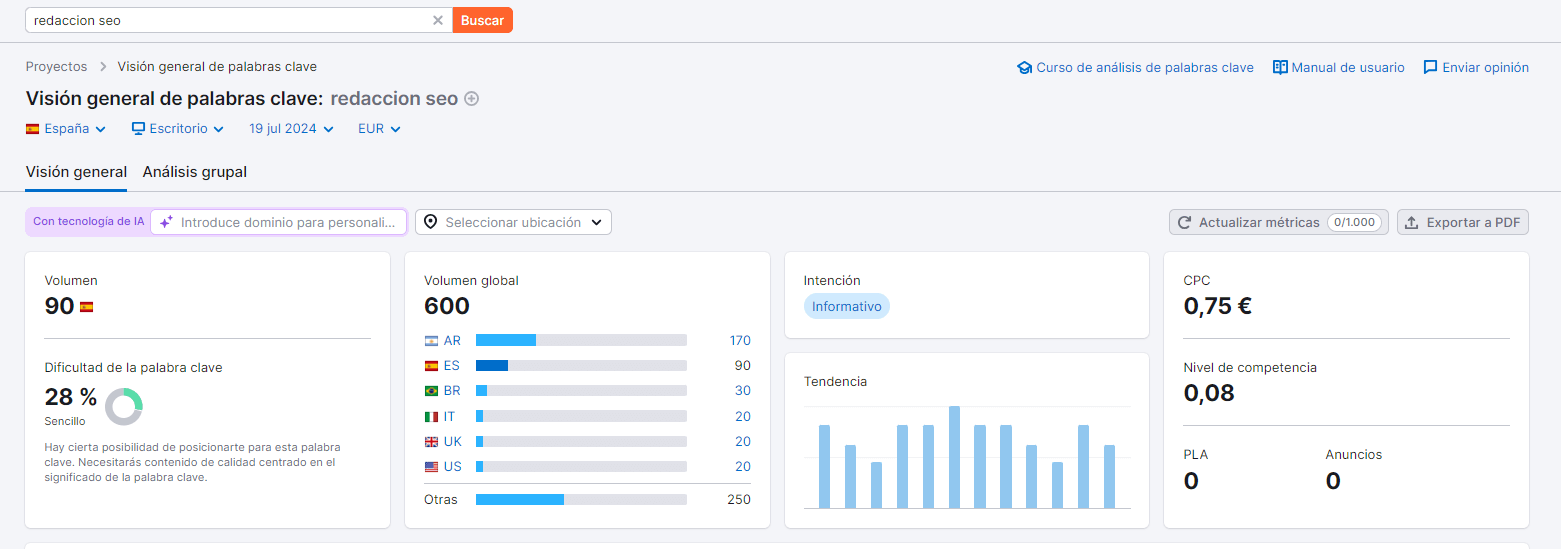Click the orange Buscar button
The width and height of the screenshot is (1561, 549).
point(482,20)
